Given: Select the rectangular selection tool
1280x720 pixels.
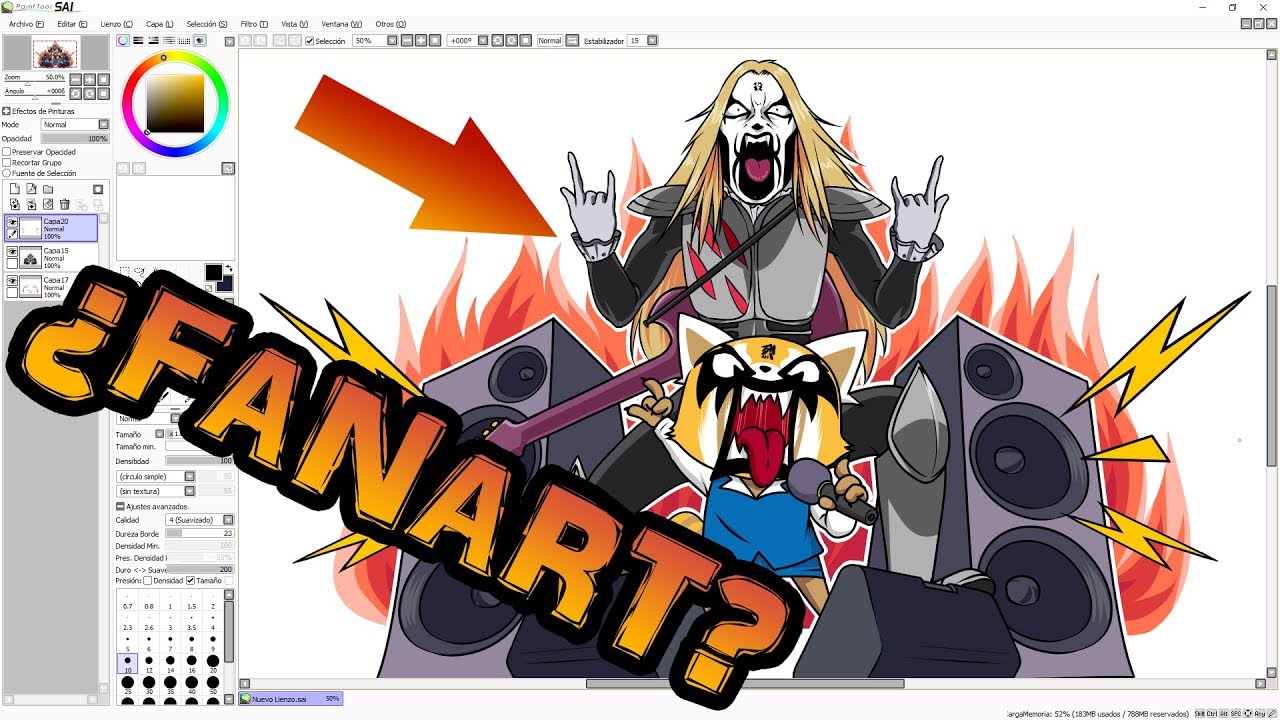Looking at the screenshot, I should click(125, 270).
